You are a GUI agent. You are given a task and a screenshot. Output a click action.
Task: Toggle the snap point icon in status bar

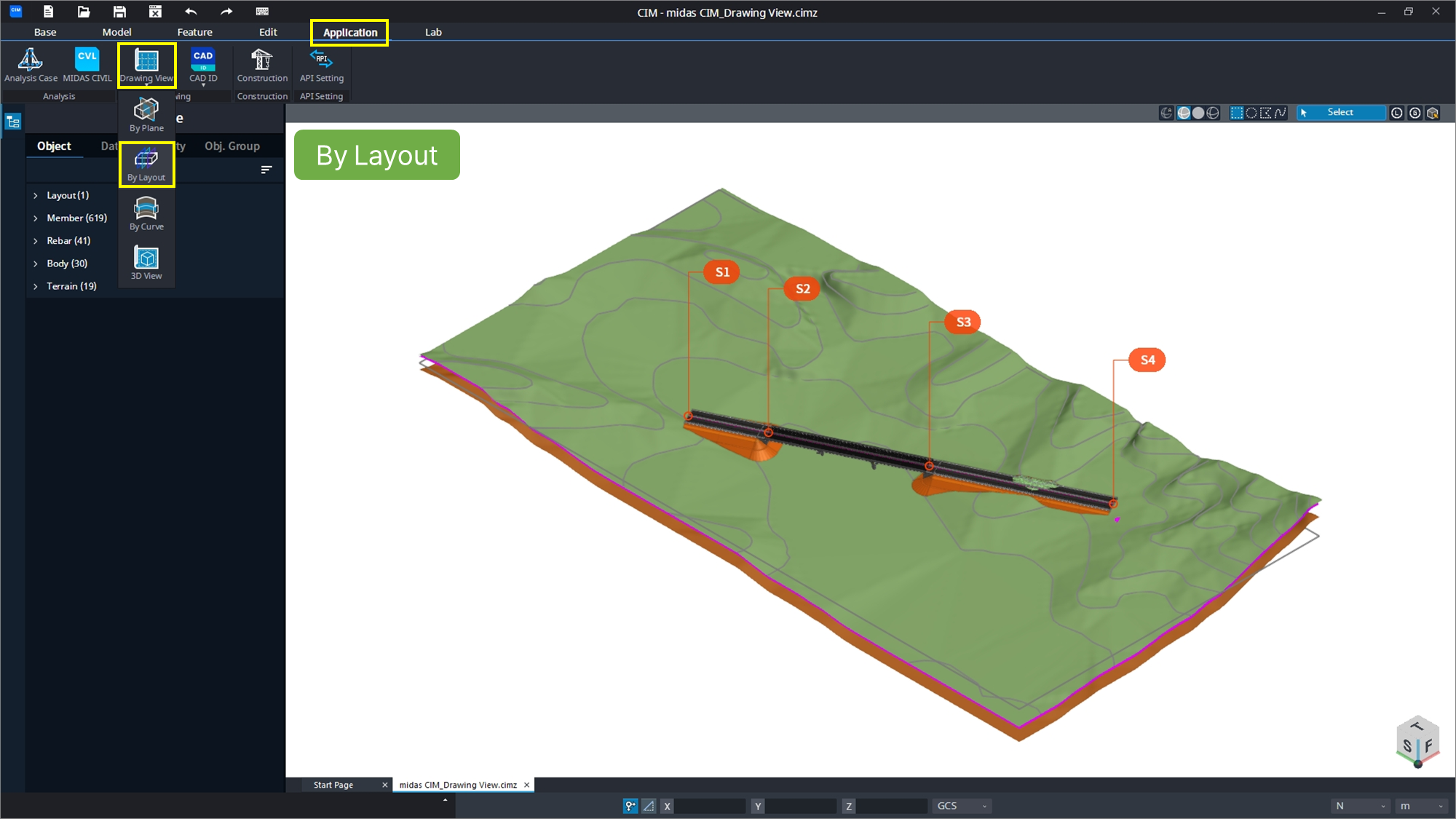point(630,806)
